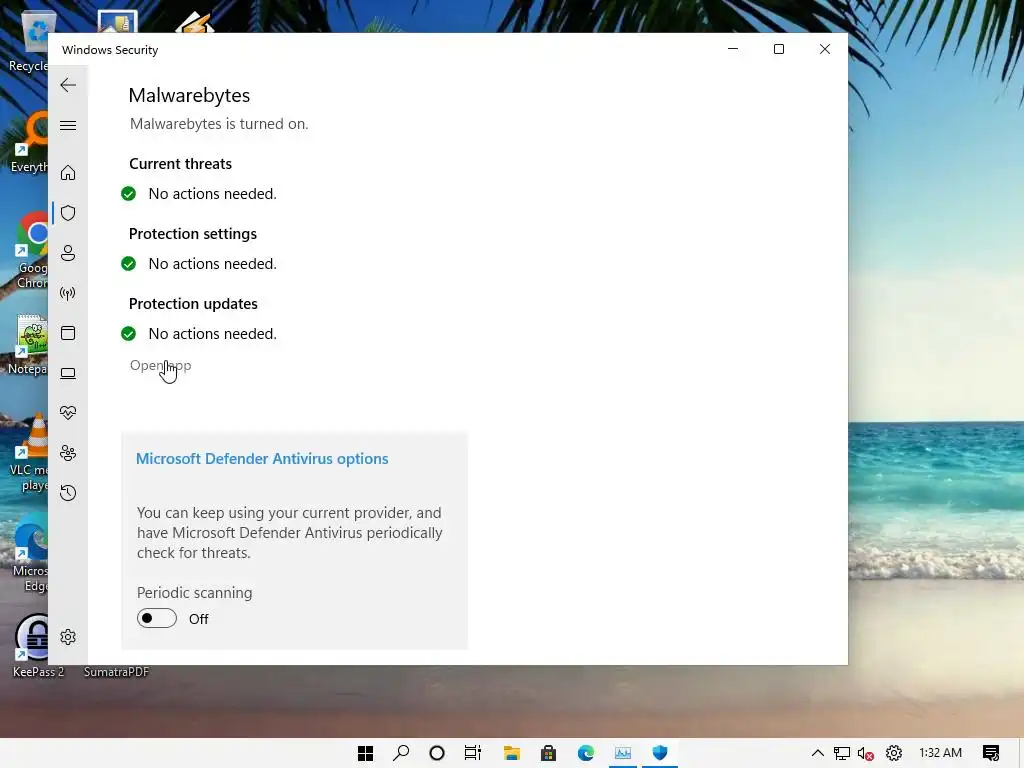1024x768 pixels.
Task: Open the hamburger navigation menu
Action: coord(68,125)
